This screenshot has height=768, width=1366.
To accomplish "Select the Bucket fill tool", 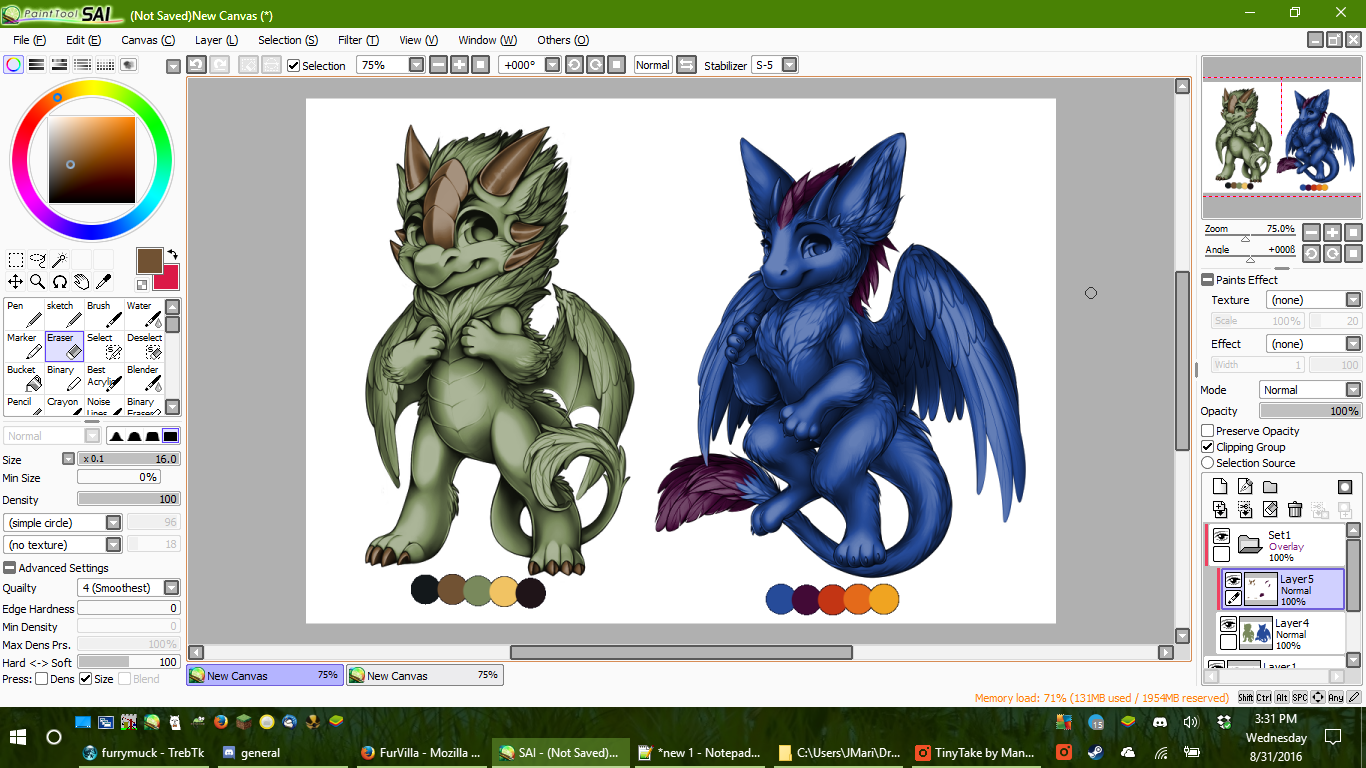I will tap(23, 378).
